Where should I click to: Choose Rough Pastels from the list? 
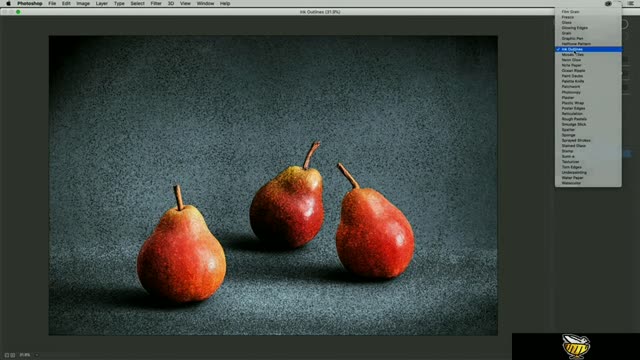[x=588, y=119]
